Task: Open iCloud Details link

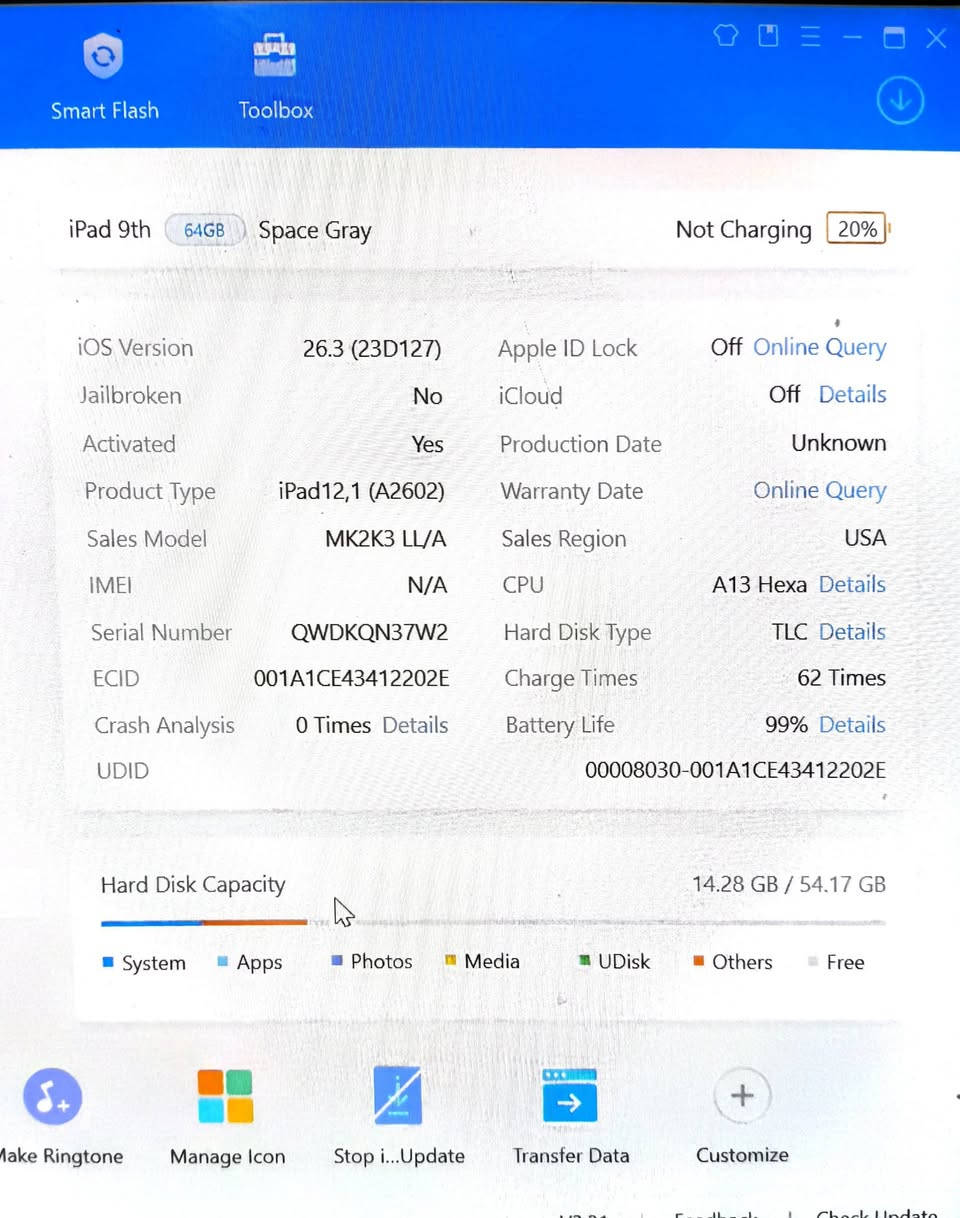Action: tap(852, 394)
